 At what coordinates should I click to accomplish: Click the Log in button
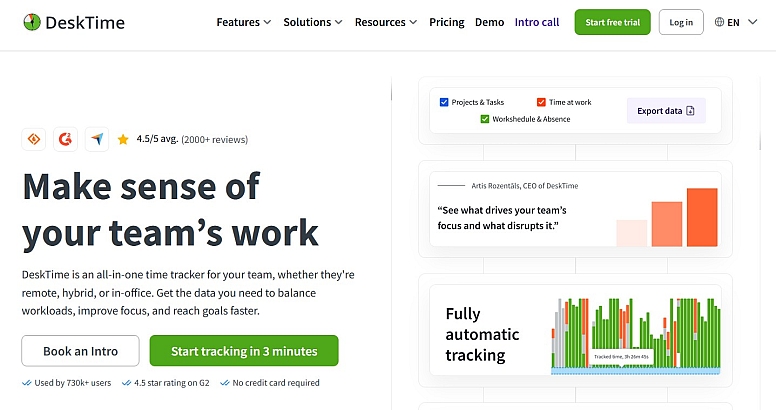[681, 22]
